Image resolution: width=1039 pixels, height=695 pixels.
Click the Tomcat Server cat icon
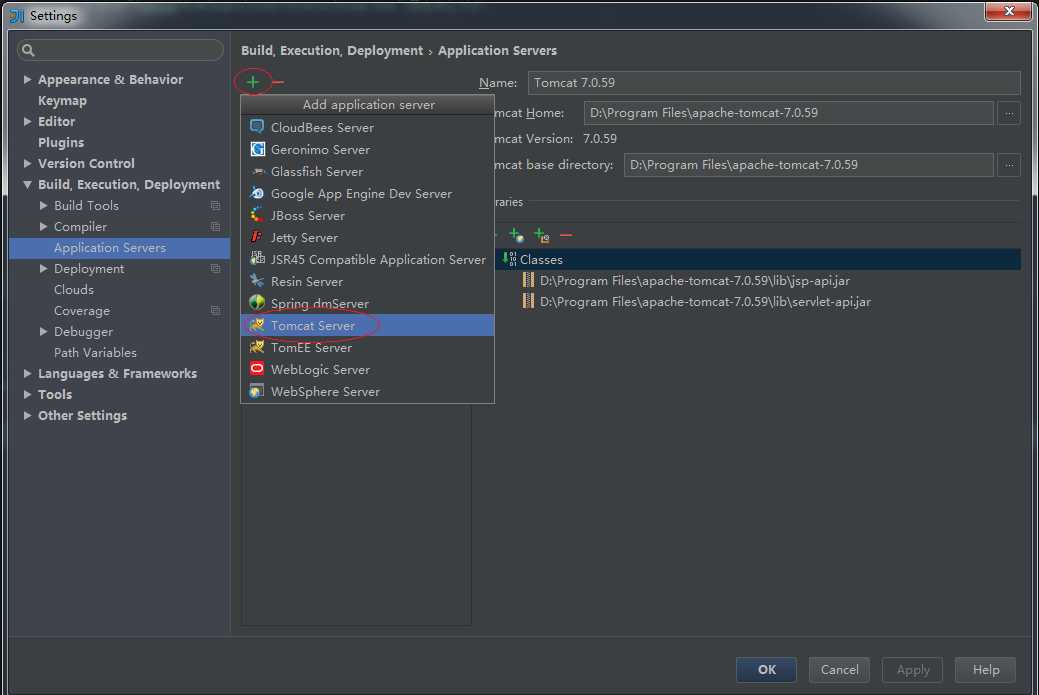pos(257,325)
